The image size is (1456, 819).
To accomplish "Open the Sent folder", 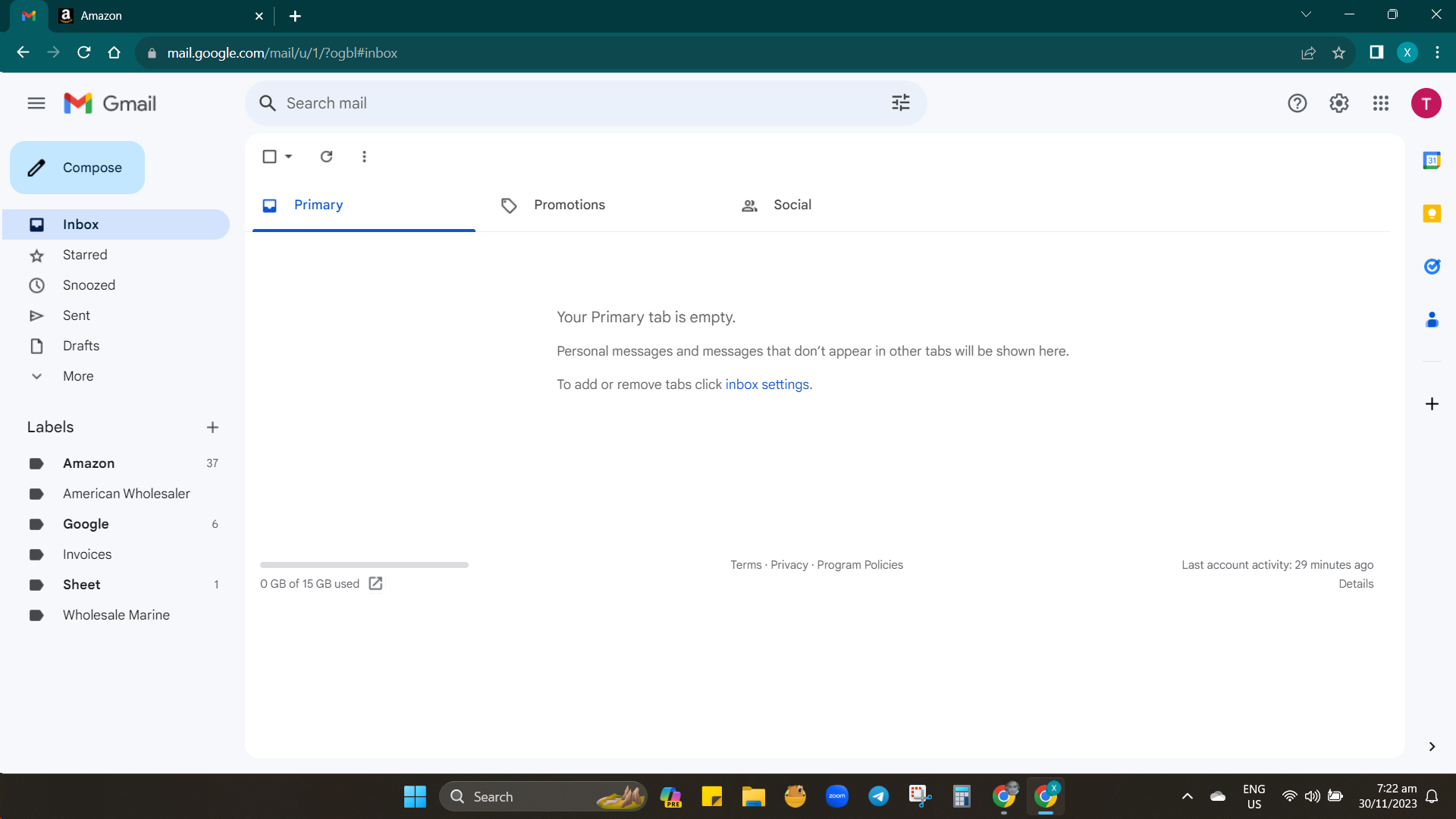I will [116, 315].
